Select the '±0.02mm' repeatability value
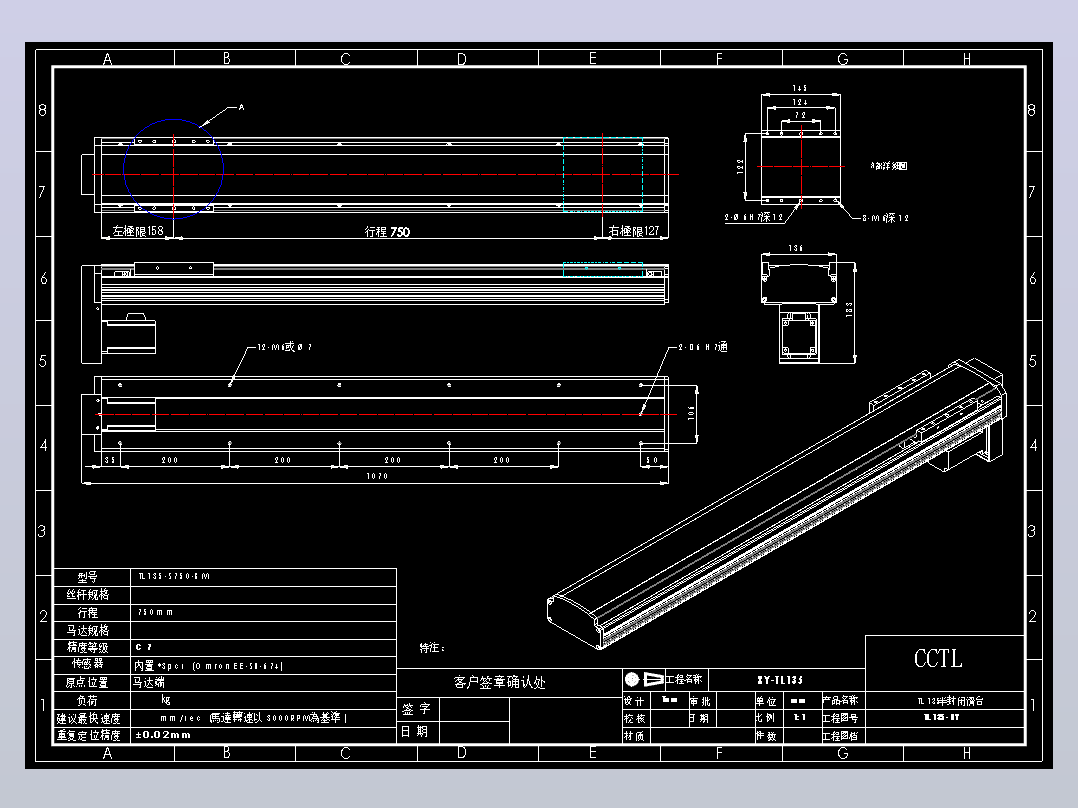1078x808 pixels. pos(163,734)
